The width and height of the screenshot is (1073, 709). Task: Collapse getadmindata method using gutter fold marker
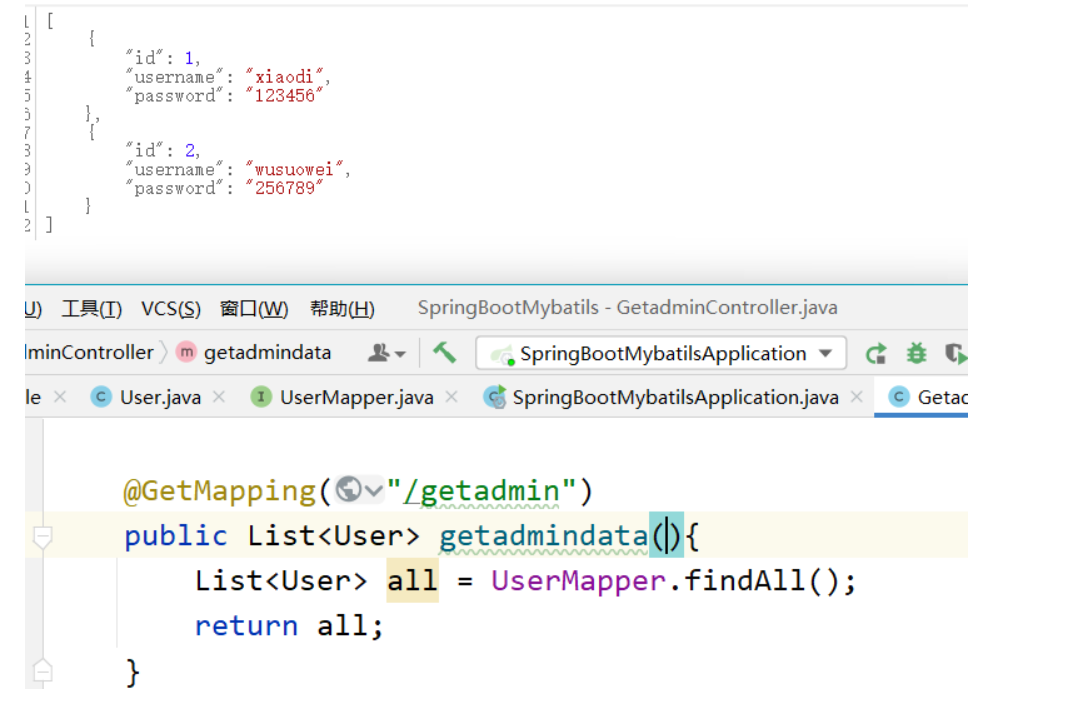(42, 537)
